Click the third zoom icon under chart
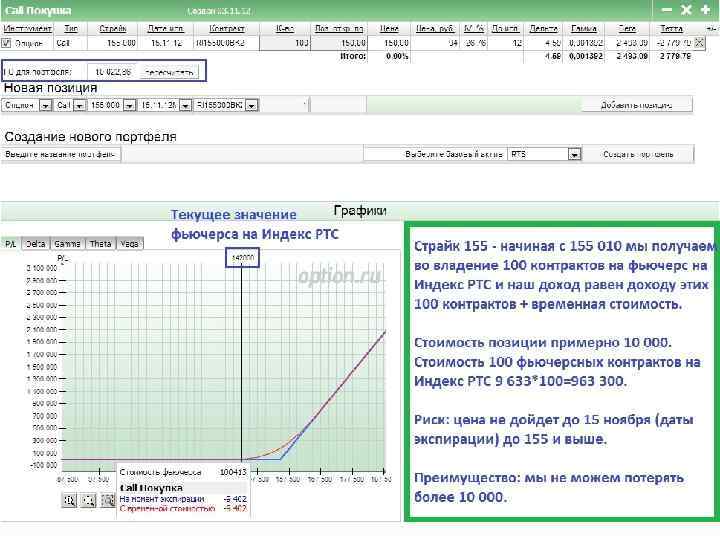Screen dimensions: 720x540 107,500
